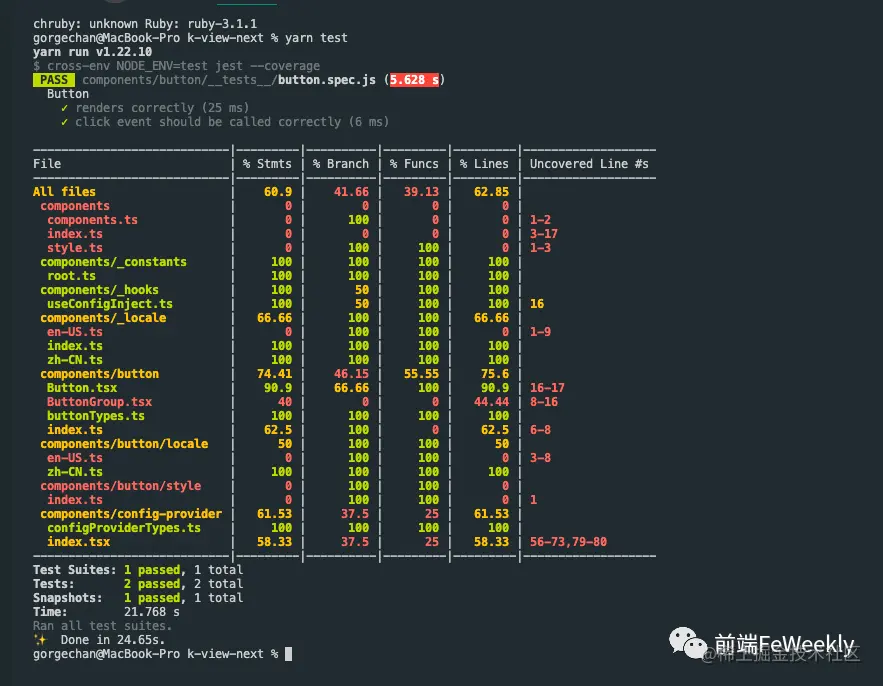Click the 'Tests:' summary label
The height and width of the screenshot is (686, 883).
(53, 584)
